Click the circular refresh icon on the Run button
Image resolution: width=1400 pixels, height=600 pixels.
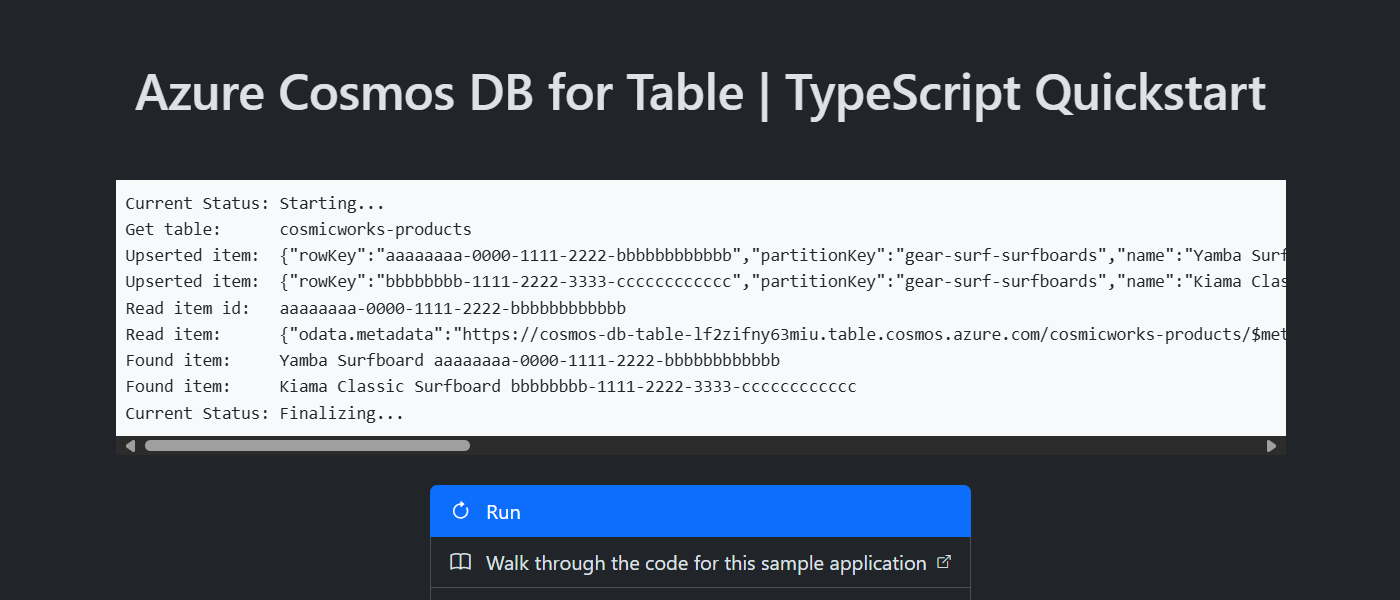459,511
